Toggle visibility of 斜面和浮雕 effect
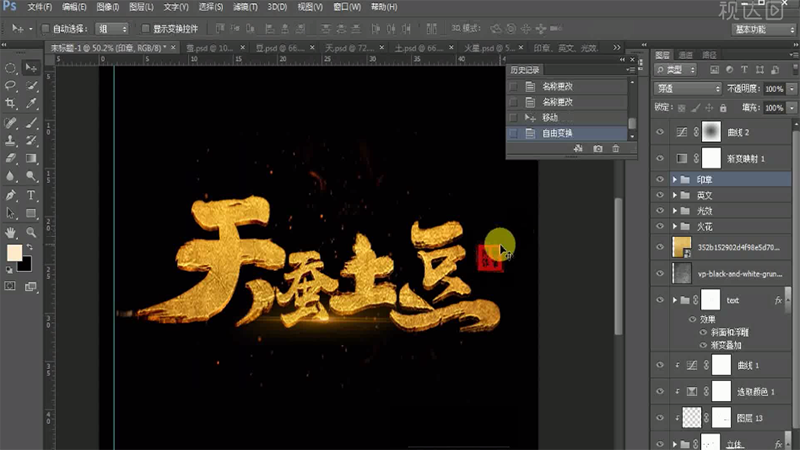The width and height of the screenshot is (800, 450). 703,332
